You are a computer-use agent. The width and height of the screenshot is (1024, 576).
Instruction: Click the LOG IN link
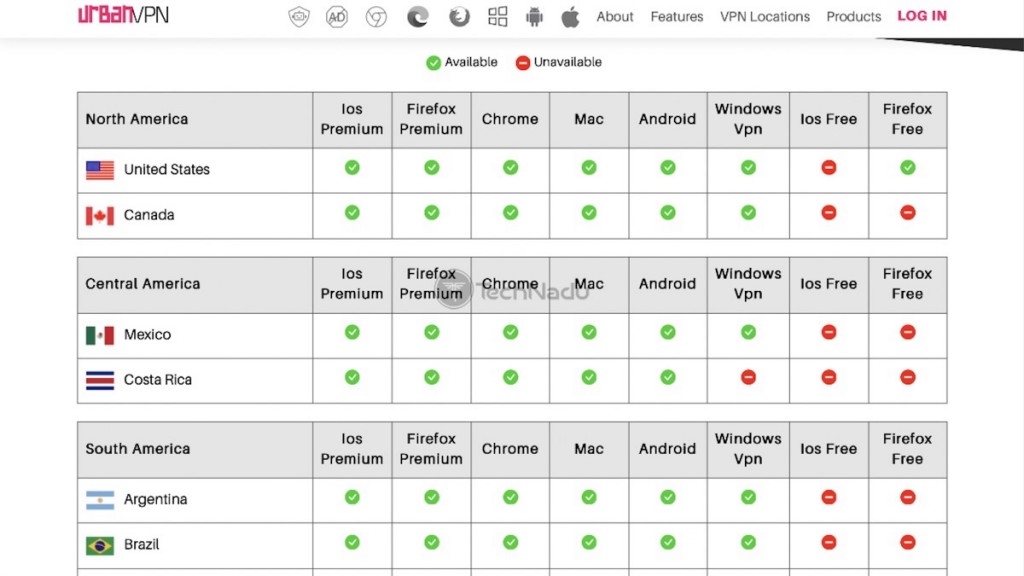click(922, 16)
